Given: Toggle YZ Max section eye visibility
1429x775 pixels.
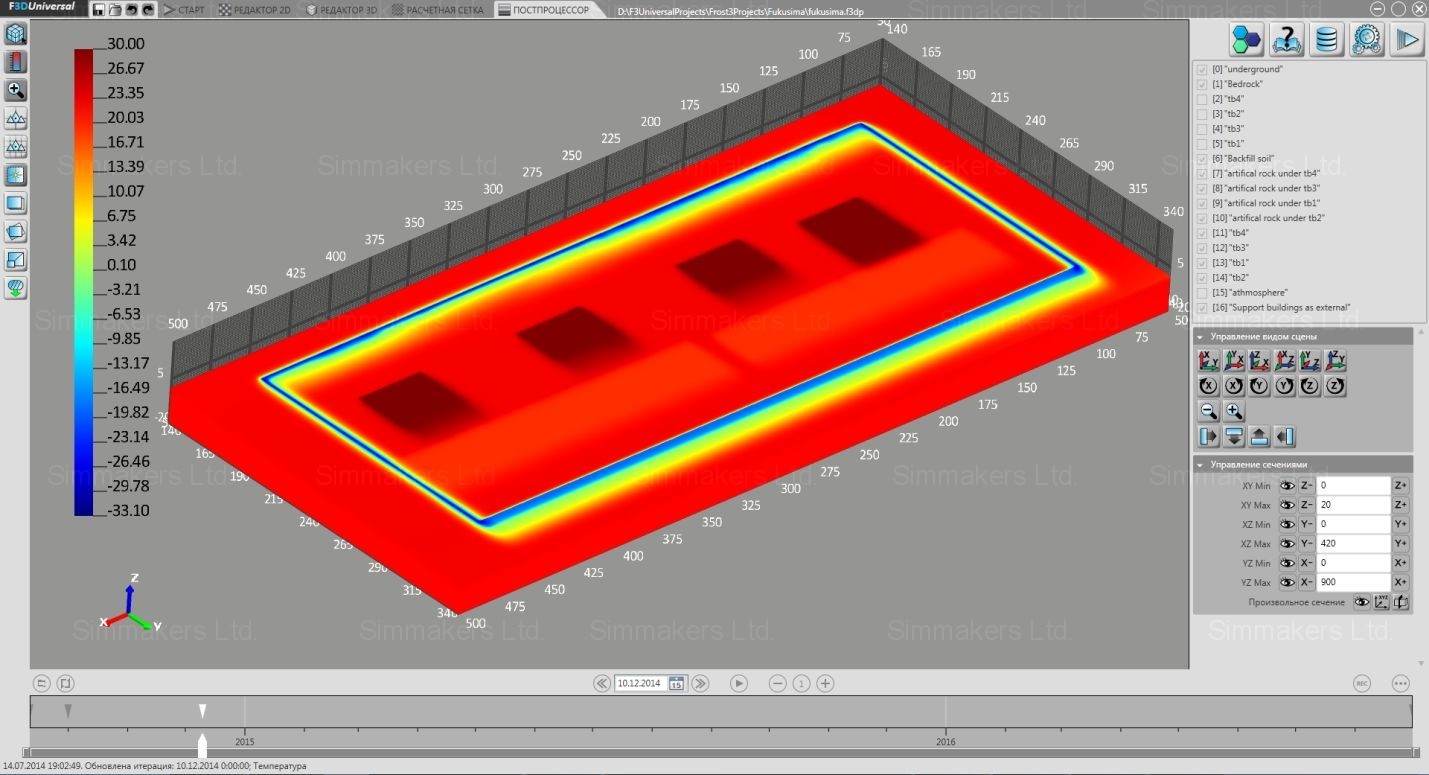Looking at the screenshot, I should pyautogui.click(x=1287, y=582).
